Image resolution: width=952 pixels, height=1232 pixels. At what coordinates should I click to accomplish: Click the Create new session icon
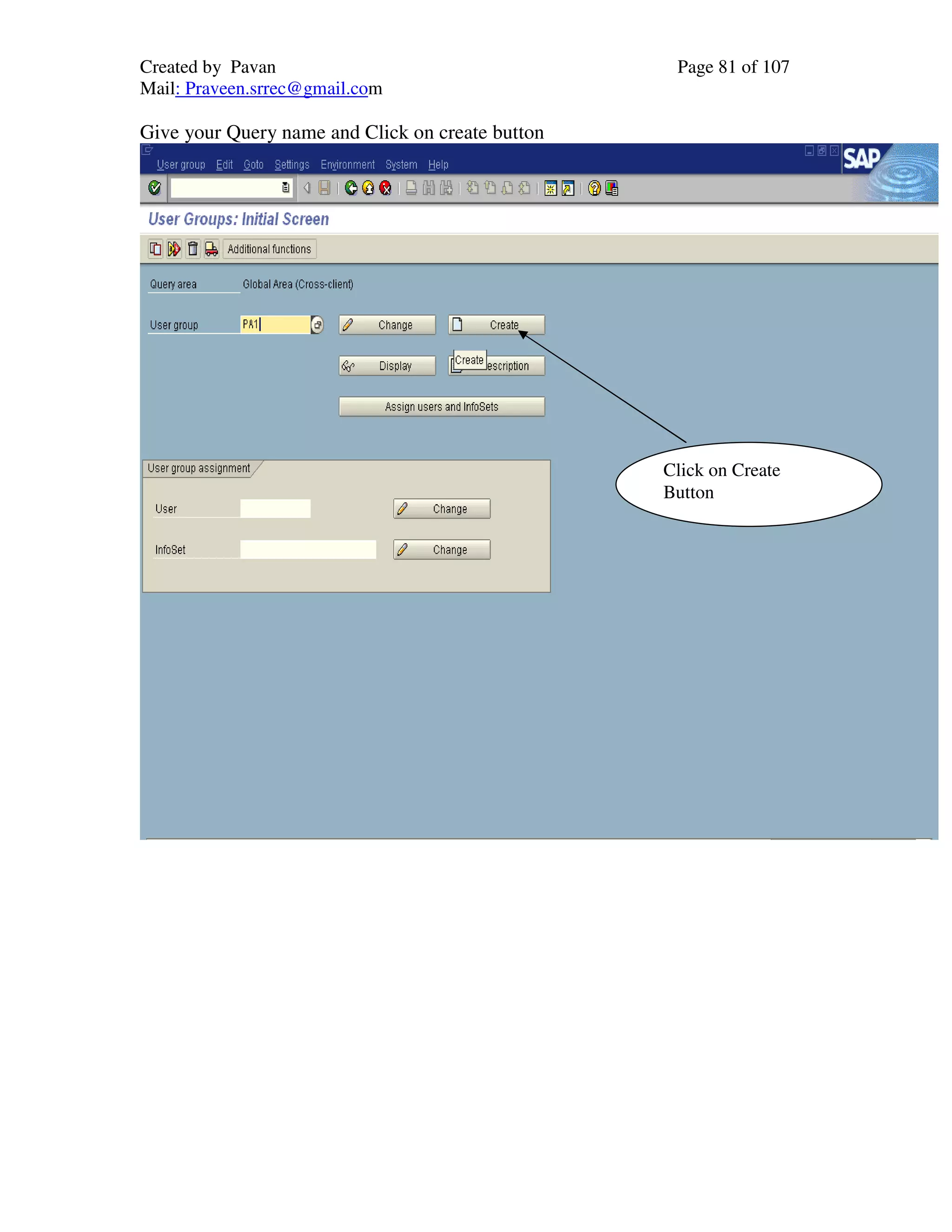[550, 188]
